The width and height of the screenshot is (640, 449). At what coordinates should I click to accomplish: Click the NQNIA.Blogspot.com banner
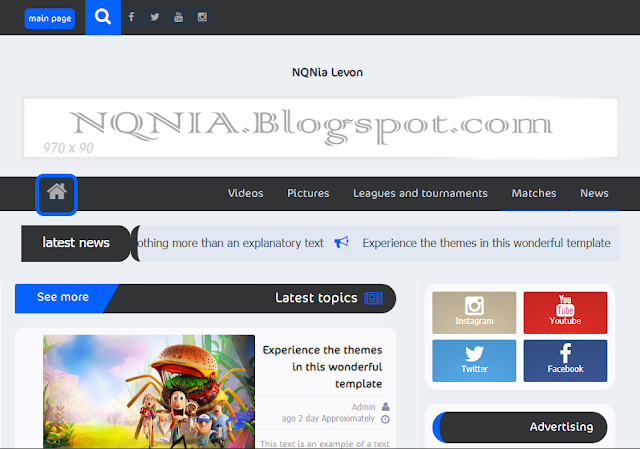pyautogui.click(x=321, y=127)
